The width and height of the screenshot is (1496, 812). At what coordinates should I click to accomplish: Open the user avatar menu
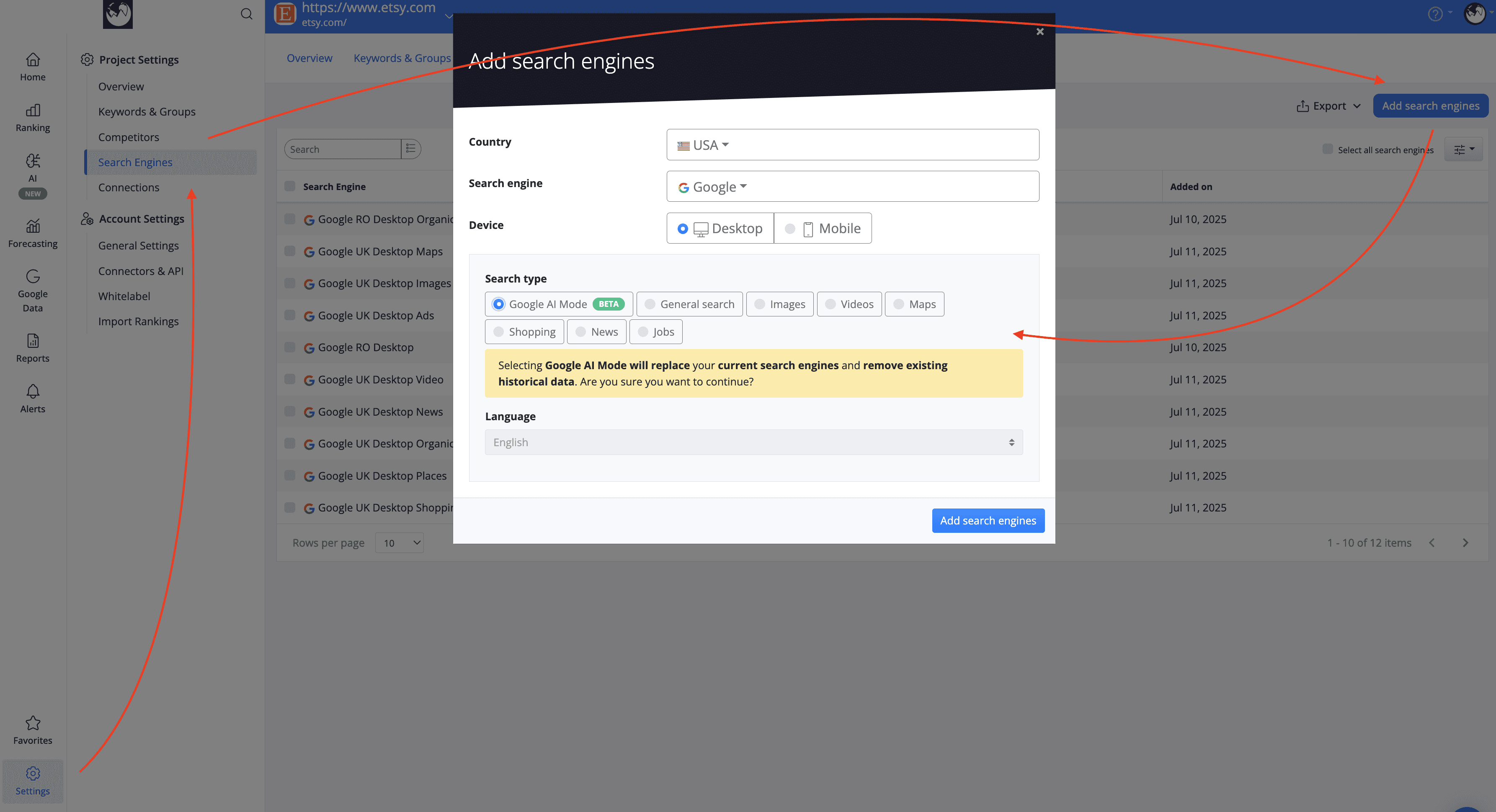click(x=1475, y=14)
